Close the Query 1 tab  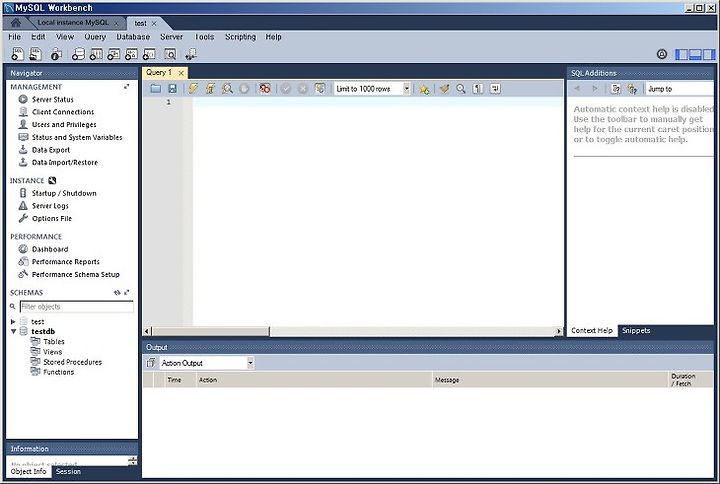(x=181, y=73)
